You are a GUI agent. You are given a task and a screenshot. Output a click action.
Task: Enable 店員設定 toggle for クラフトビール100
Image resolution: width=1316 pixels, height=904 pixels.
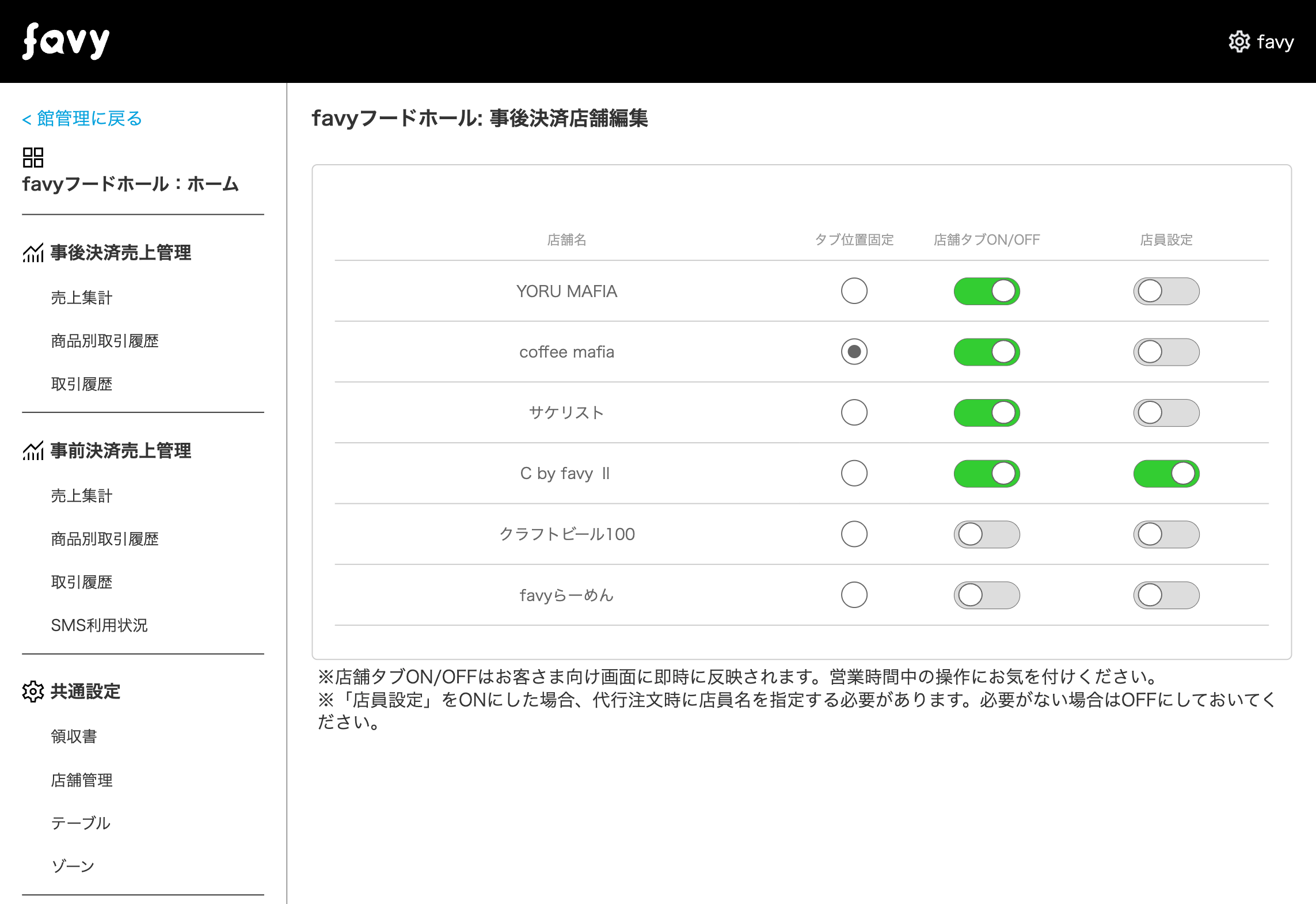(x=1166, y=534)
